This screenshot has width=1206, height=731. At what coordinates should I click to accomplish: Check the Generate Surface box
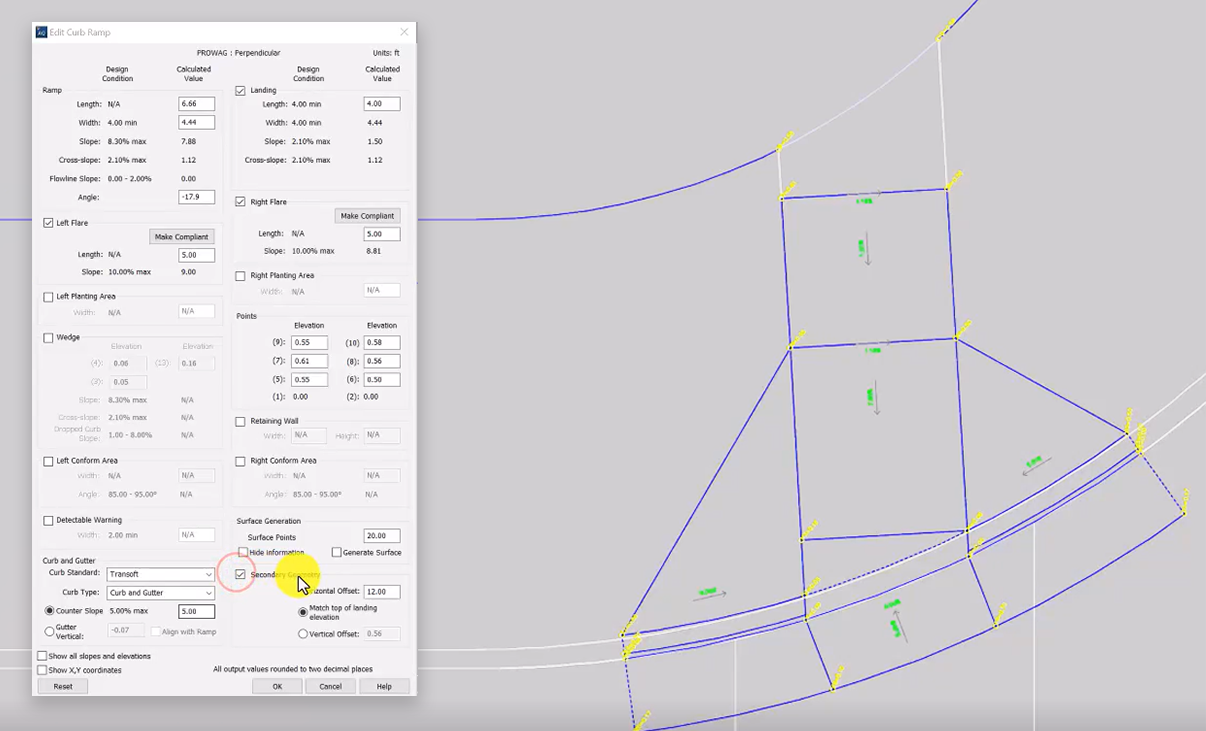click(x=336, y=552)
